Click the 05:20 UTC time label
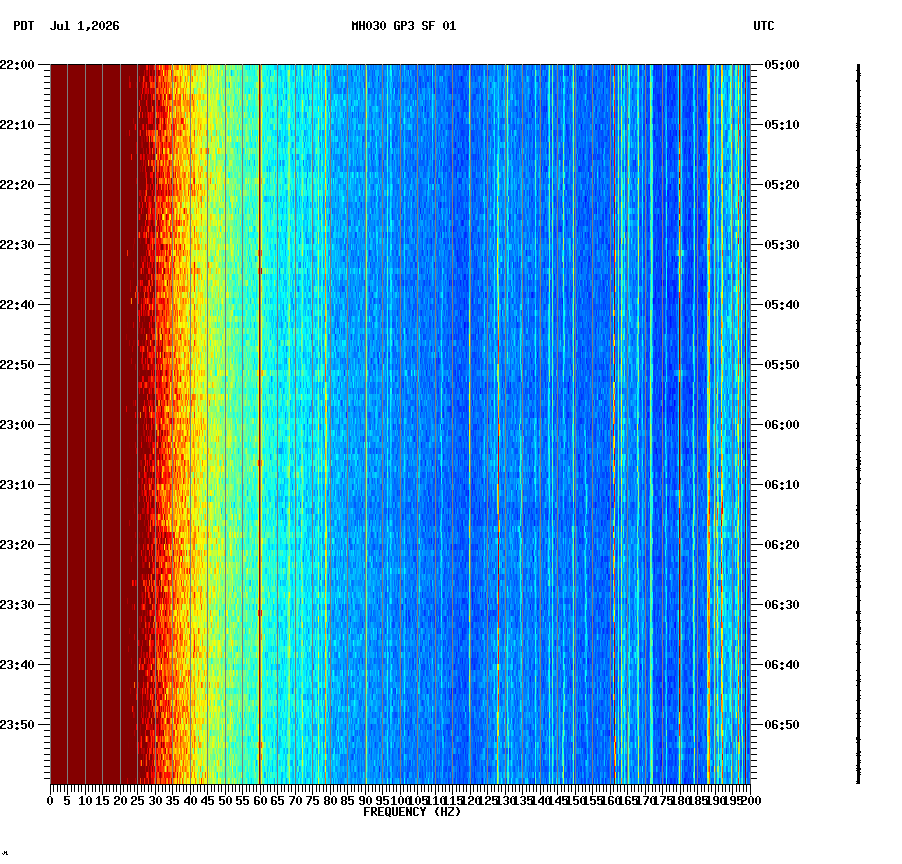 [x=782, y=185]
